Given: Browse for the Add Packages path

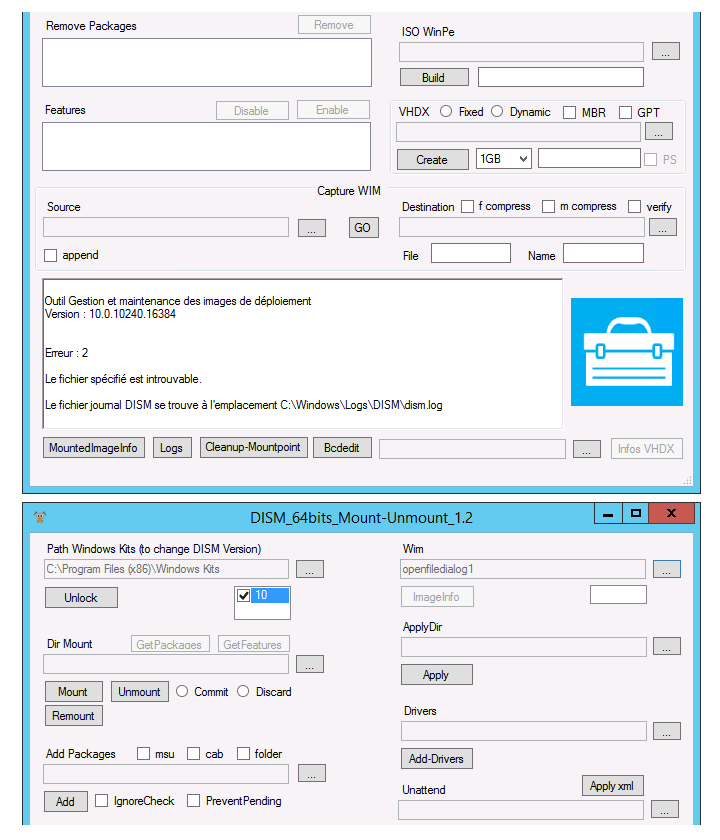Looking at the screenshot, I should (312, 773).
